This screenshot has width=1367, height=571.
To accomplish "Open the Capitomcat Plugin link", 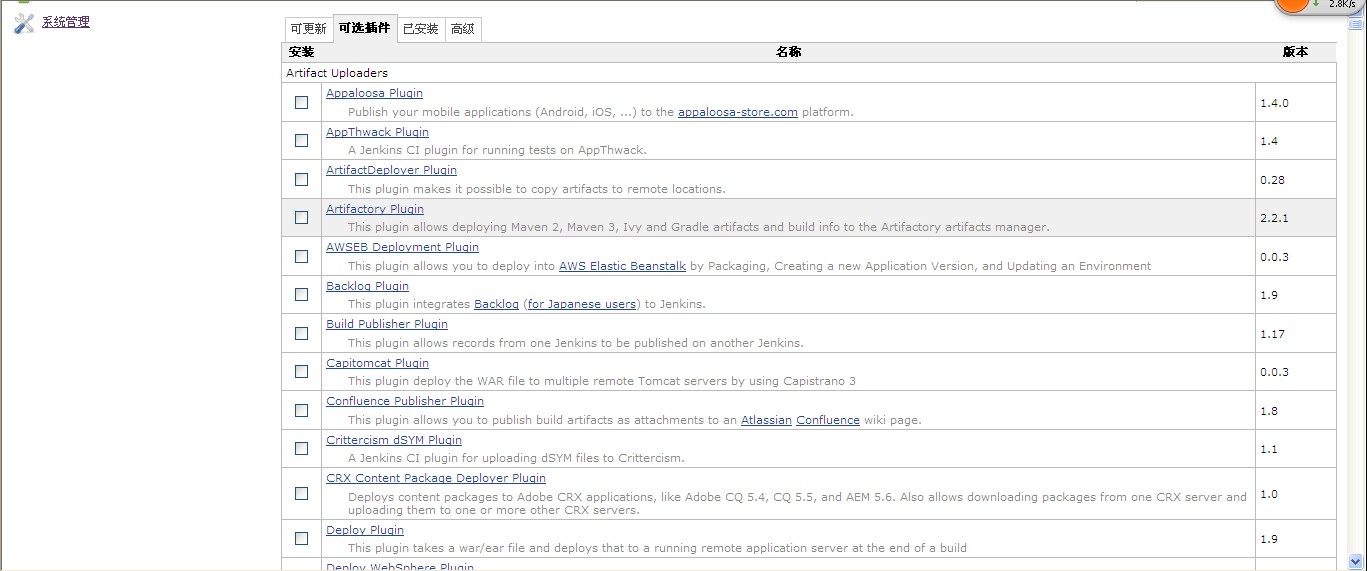I will tap(377, 363).
